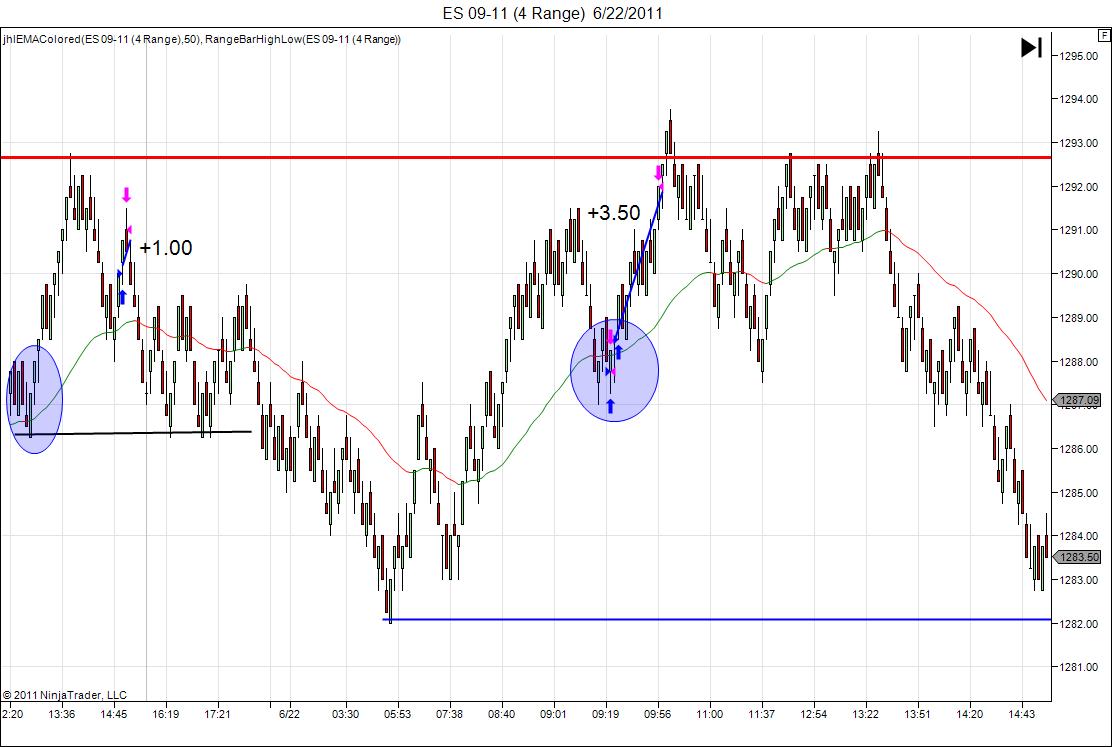The height and width of the screenshot is (747, 1112).
Task: Click the 13:22 time axis label
Action: (865, 714)
